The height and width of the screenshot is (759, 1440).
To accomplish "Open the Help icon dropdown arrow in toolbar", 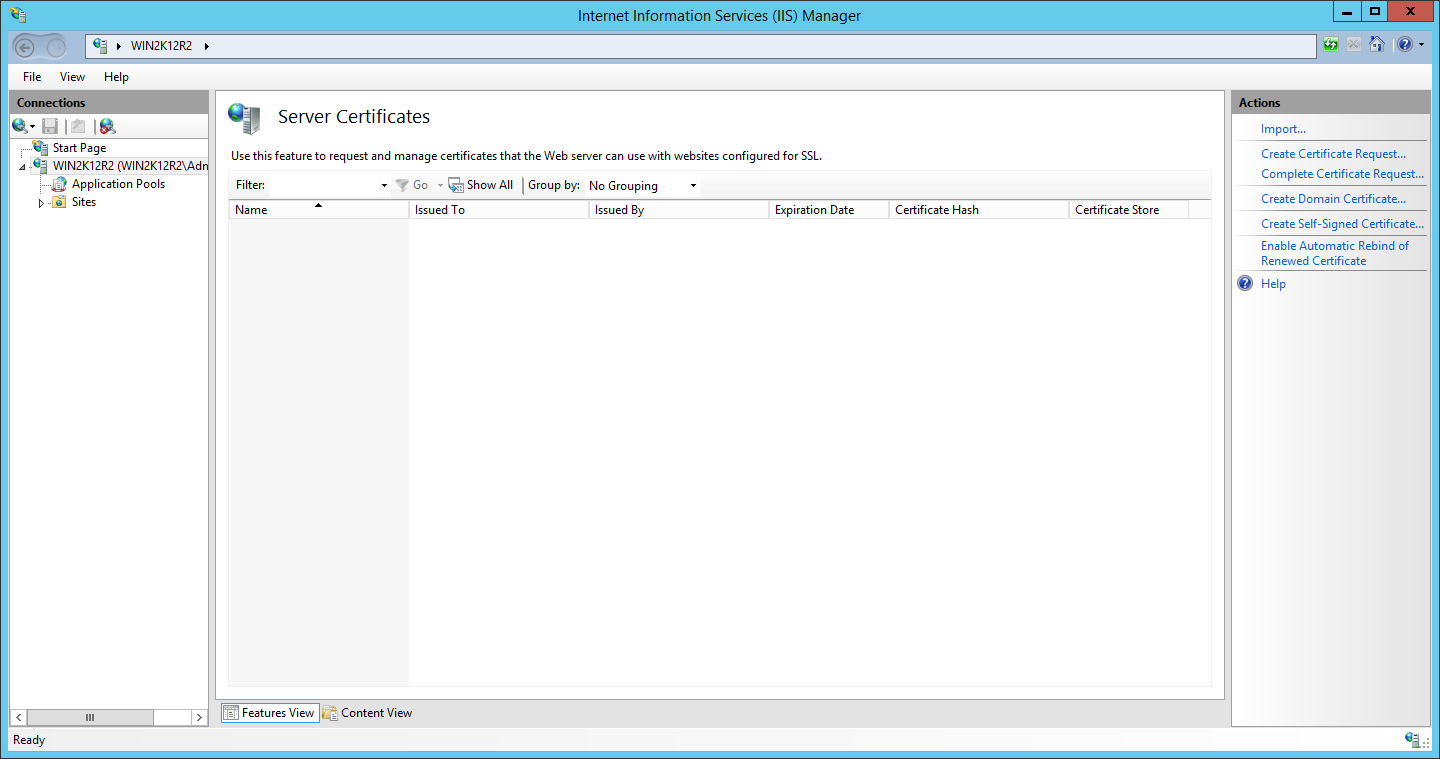I will pyautogui.click(x=1422, y=45).
